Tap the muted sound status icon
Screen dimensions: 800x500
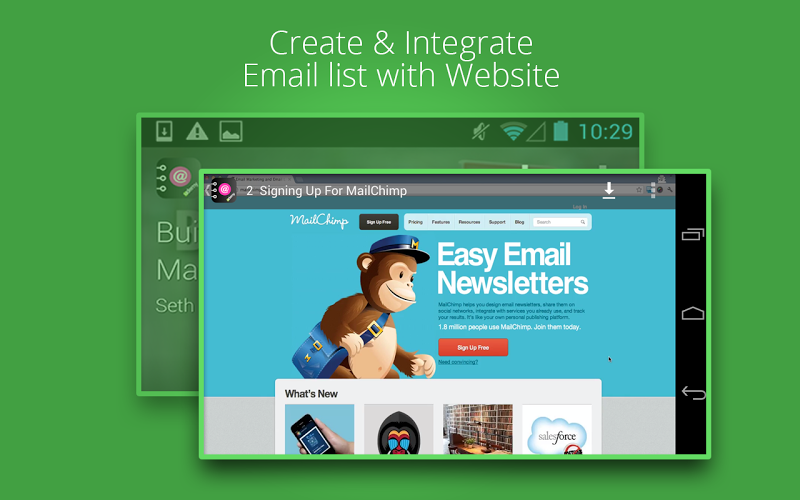[x=480, y=132]
